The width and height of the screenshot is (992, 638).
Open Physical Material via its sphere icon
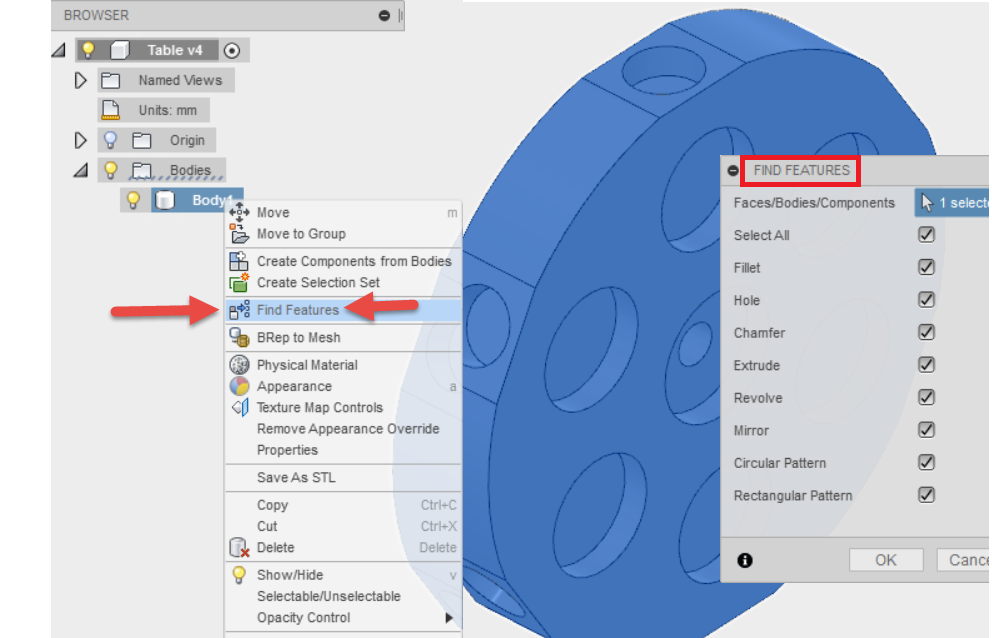coord(240,364)
